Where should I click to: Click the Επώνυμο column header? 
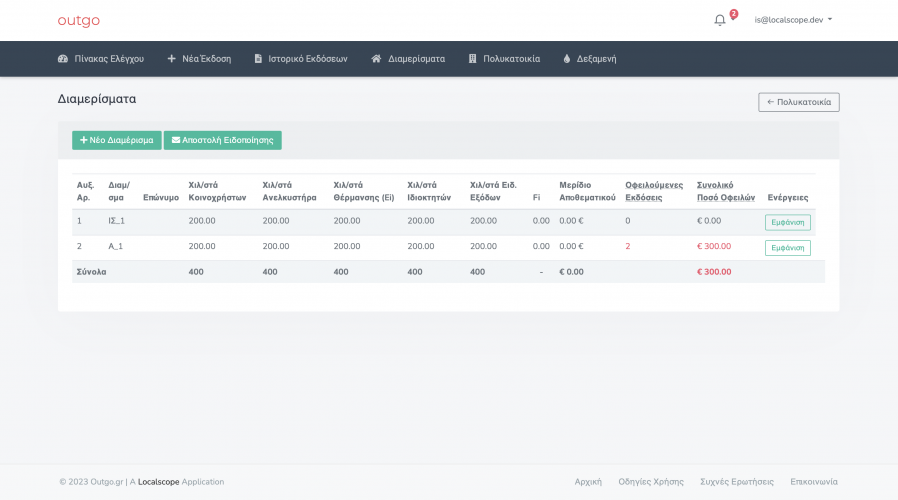161,198
